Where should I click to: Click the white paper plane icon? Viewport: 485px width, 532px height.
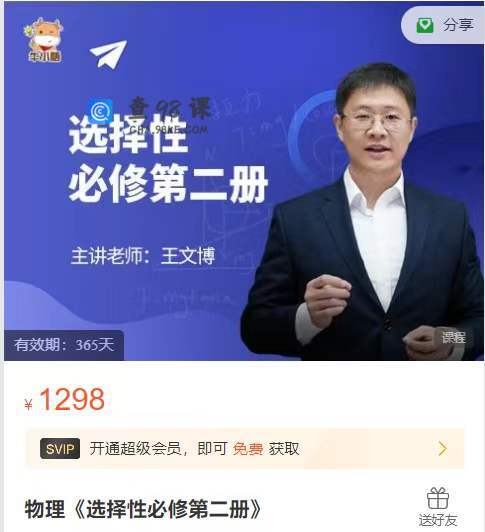(108, 54)
